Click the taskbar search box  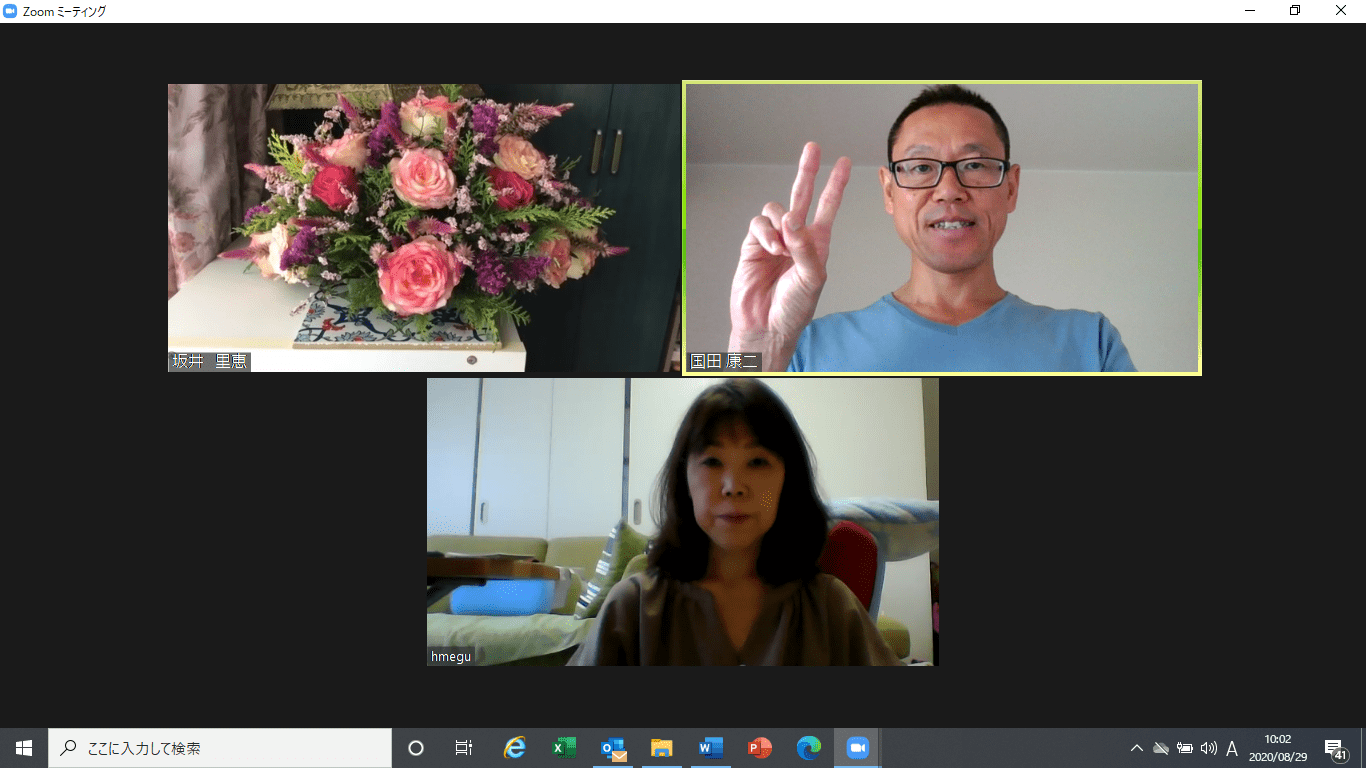coord(220,748)
